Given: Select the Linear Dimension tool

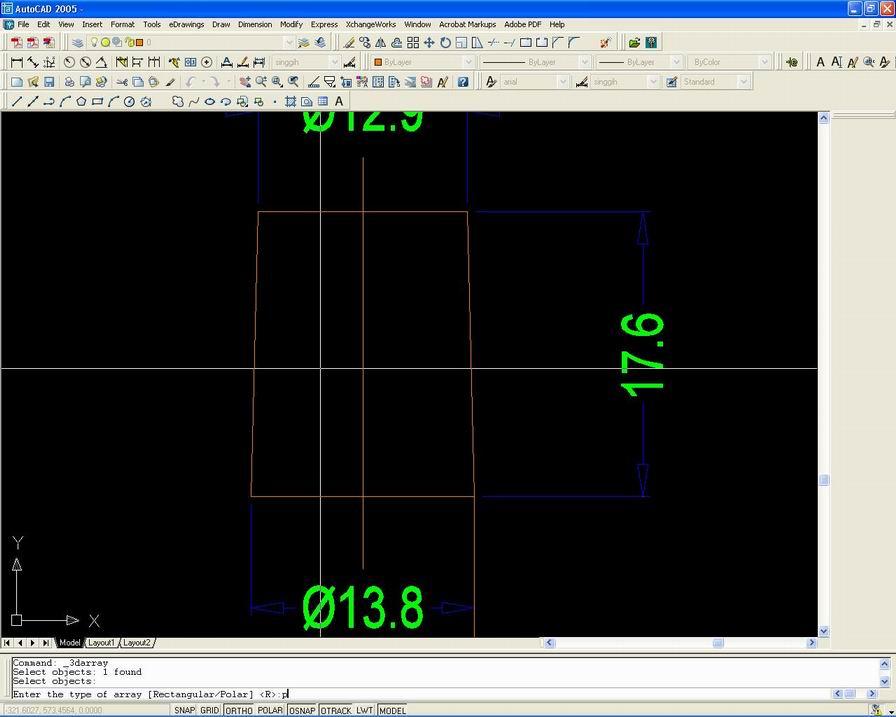Looking at the screenshot, I should [x=17, y=61].
